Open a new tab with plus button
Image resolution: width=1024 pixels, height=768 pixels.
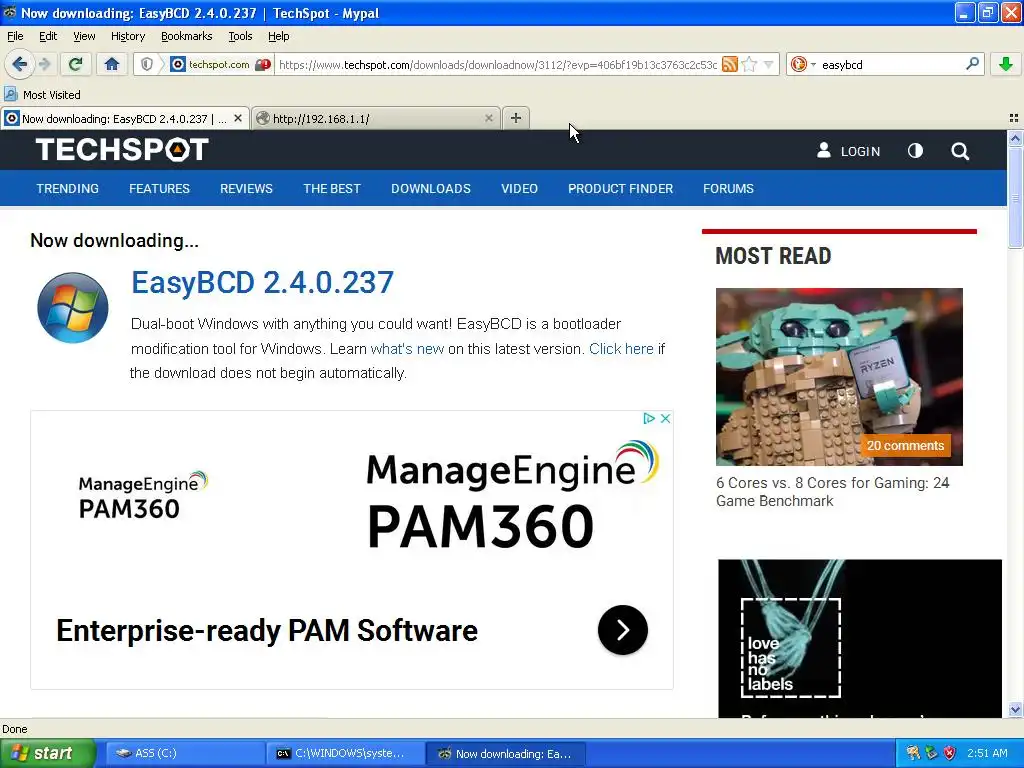coord(516,118)
